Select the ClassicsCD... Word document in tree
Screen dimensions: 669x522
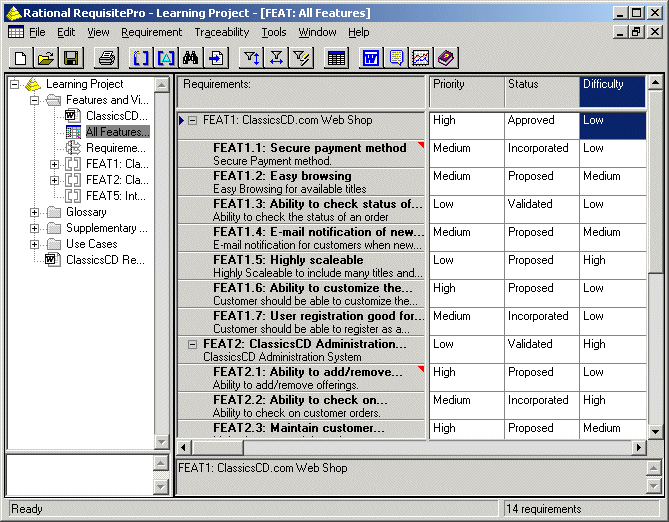point(106,116)
